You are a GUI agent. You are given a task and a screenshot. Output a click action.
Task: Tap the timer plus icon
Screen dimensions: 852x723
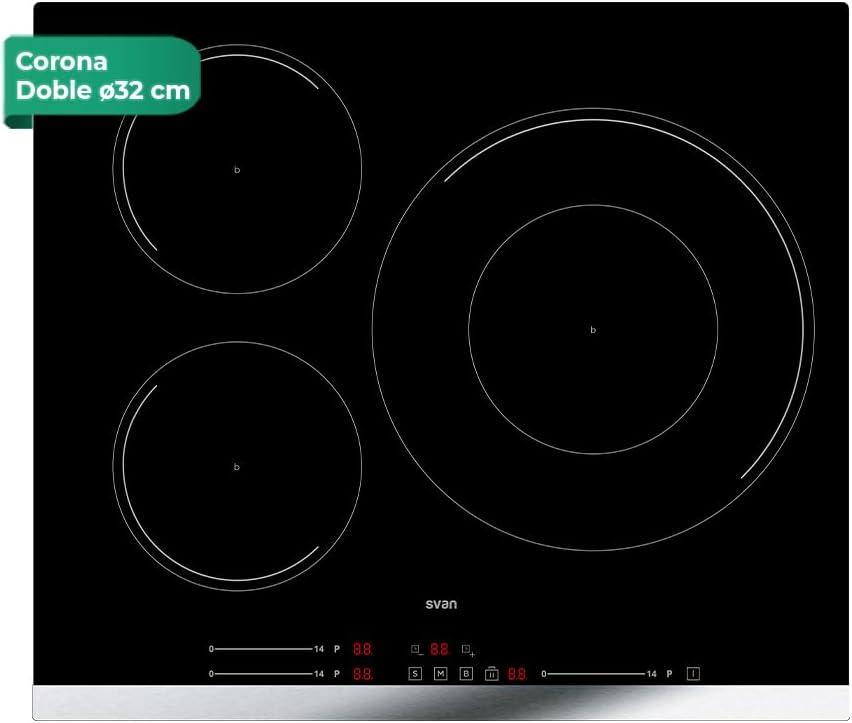467,649
